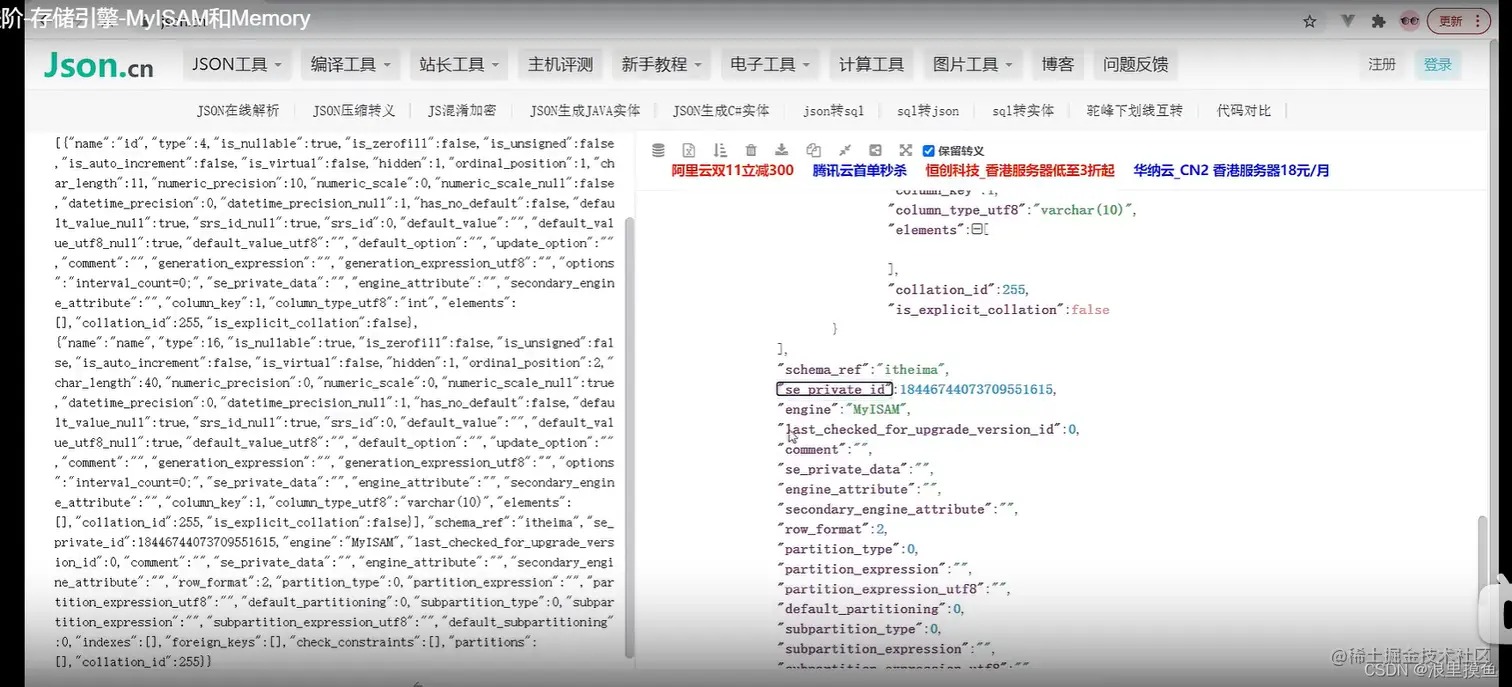Clear content with the trash icon

click(x=751, y=149)
